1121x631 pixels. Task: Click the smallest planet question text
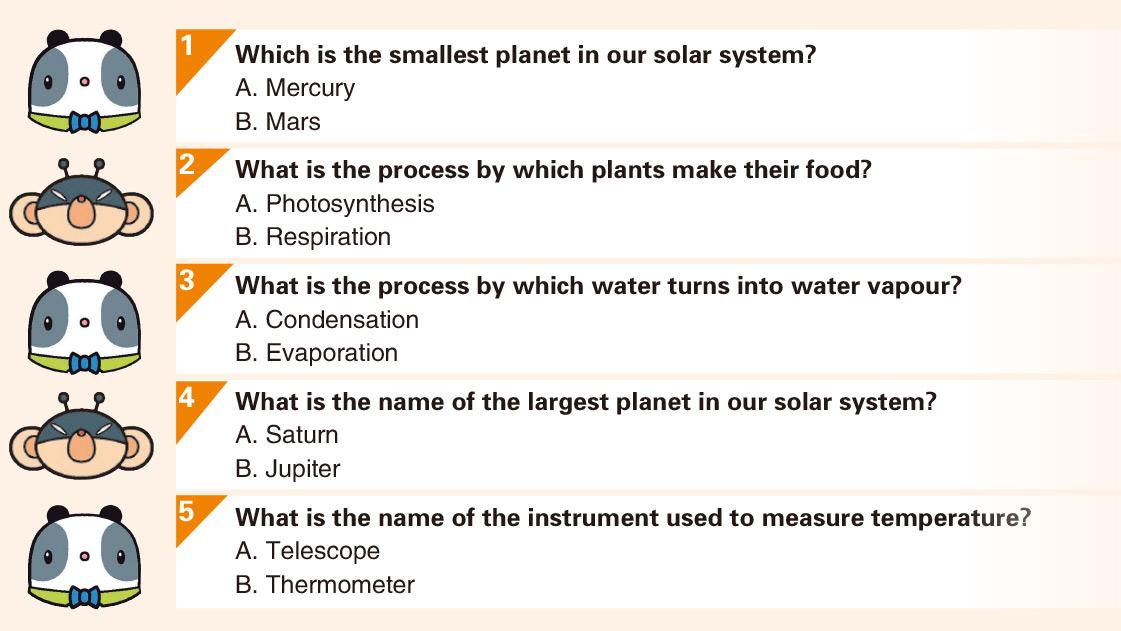click(x=525, y=55)
